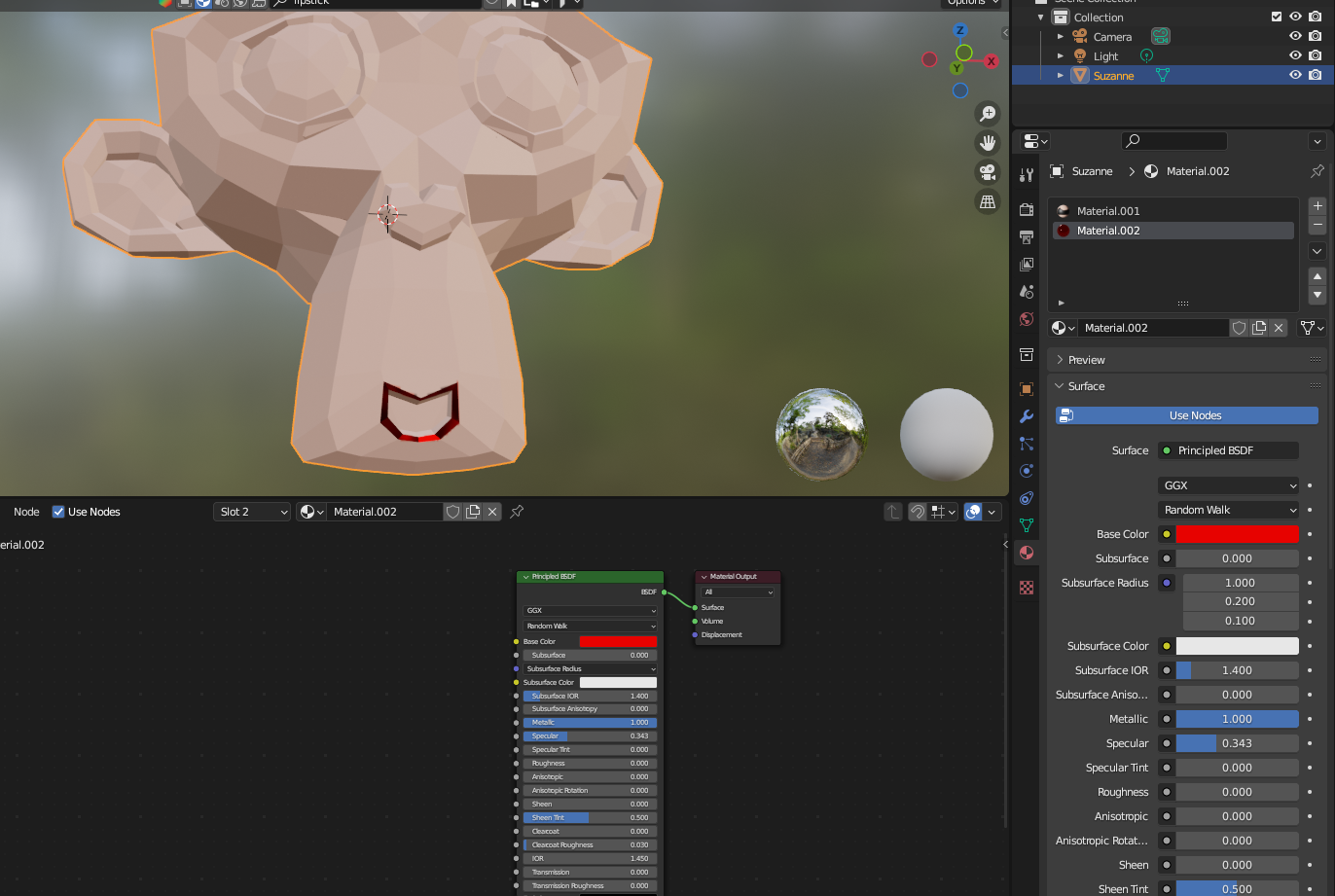Open the Modifiers wrench tab
The width and height of the screenshot is (1335, 896).
pyautogui.click(x=1026, y=416)
